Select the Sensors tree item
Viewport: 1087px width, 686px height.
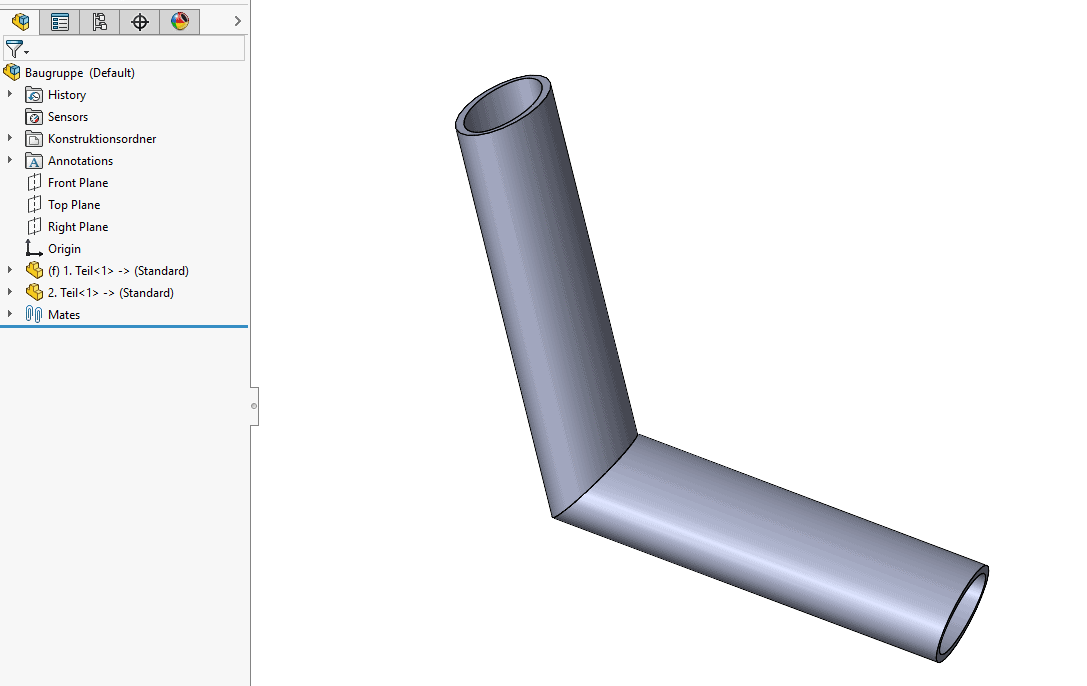pyautogui.click(x=67, y=117)
